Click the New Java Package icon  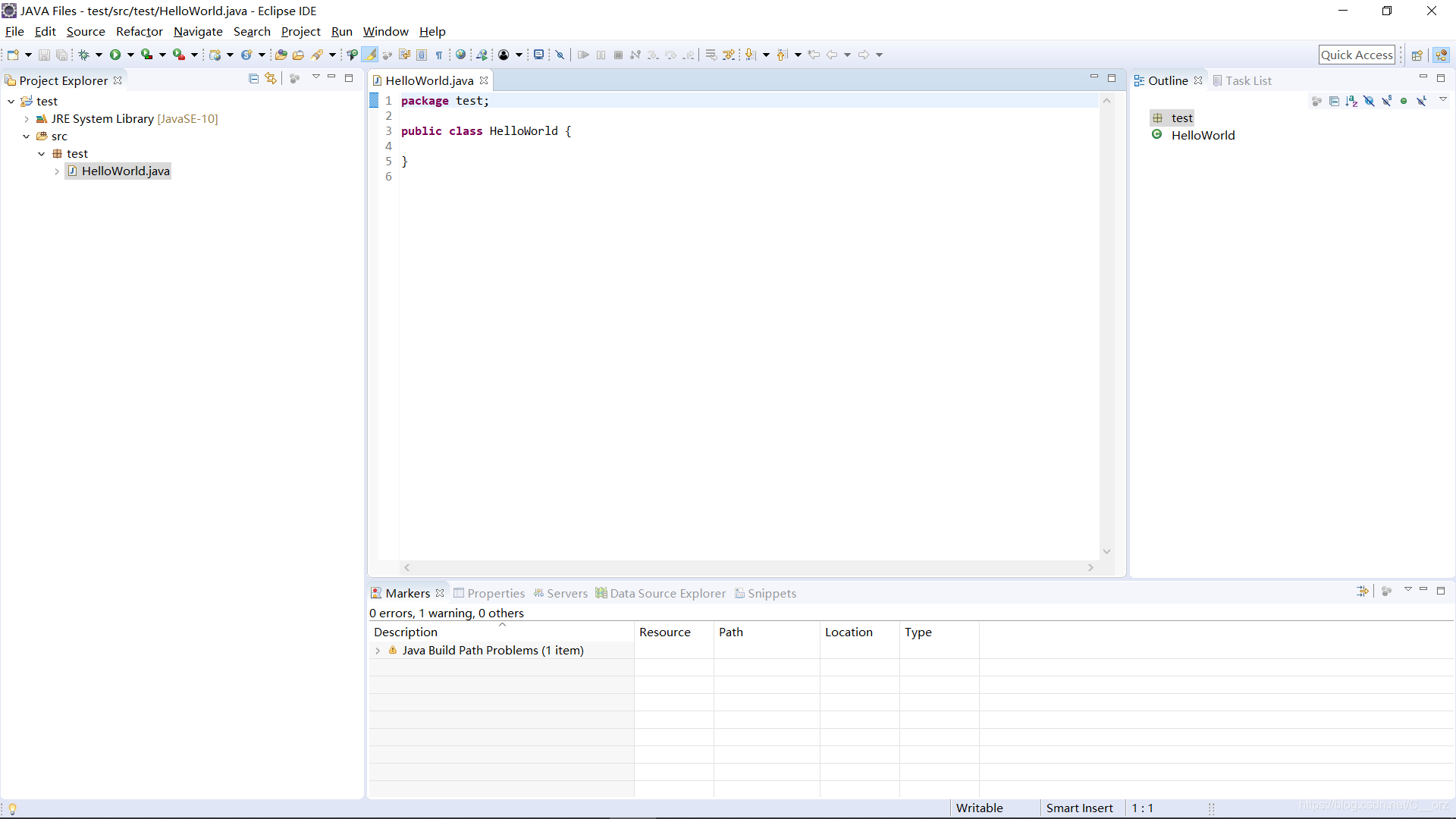click(x=215, y=55)
